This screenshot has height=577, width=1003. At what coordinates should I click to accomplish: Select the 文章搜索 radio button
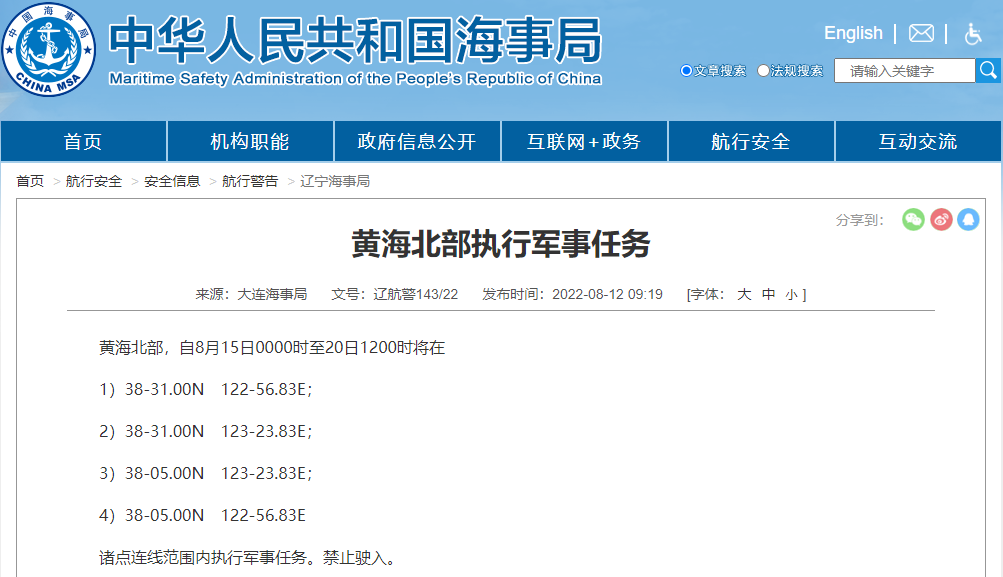click(x=686, y=71)
